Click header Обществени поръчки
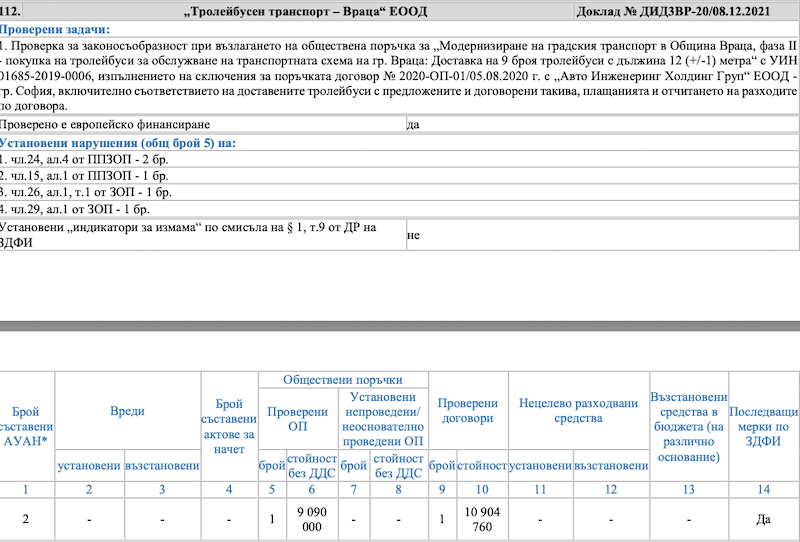Viewport: 800px width, 542px height. click(x=342, y=380)
